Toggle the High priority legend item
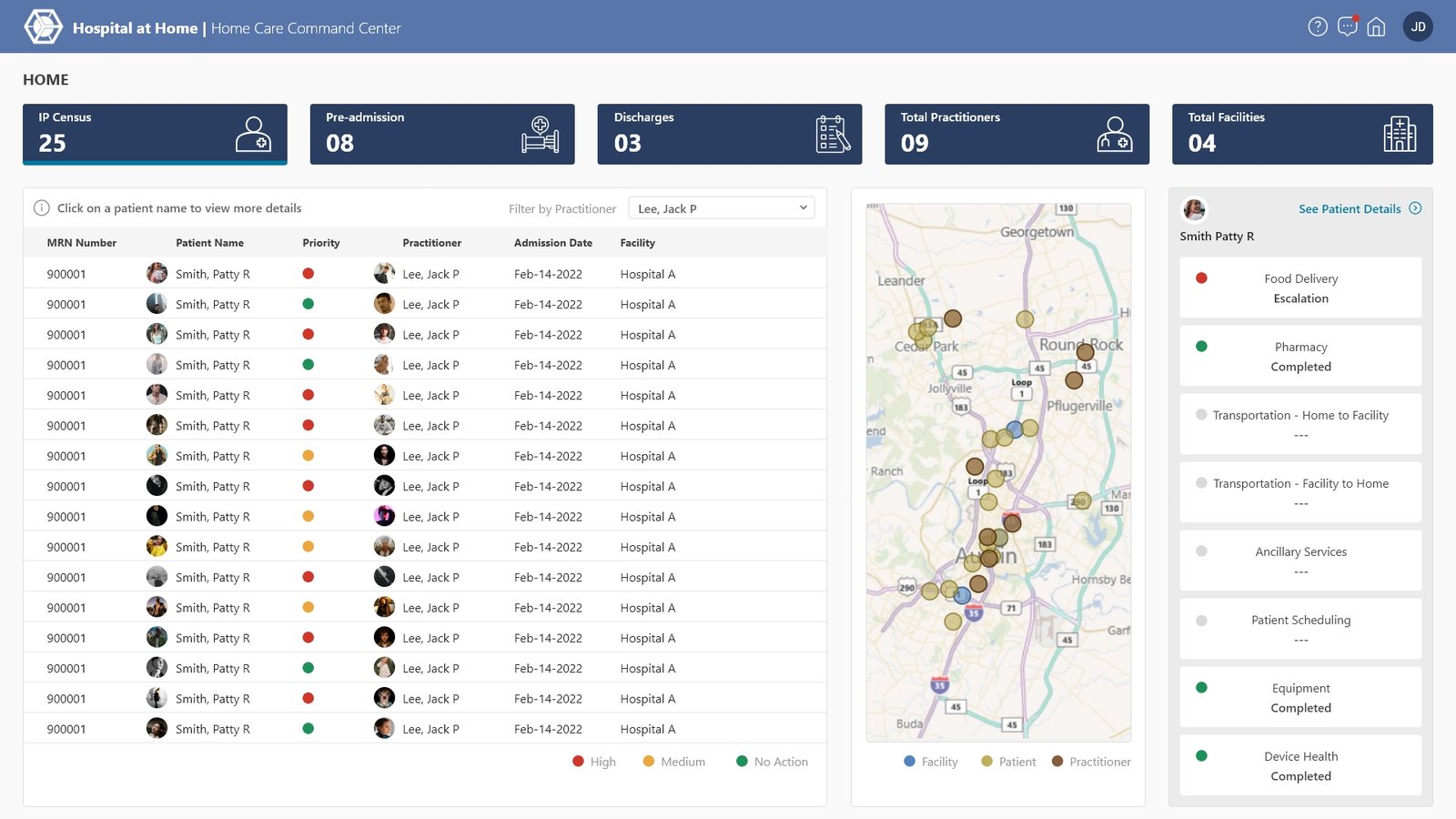1456x819 pixels. (x=593, y=762)
